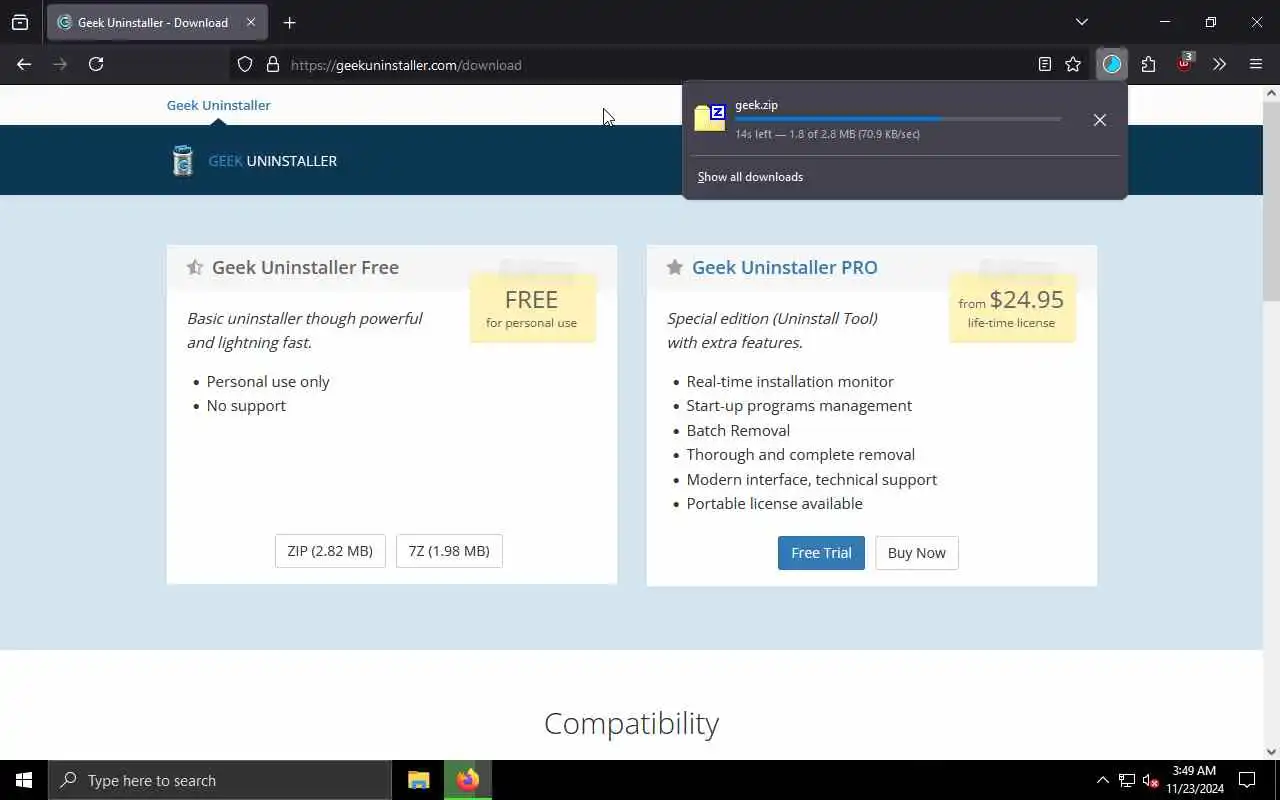Open a new tab with plus button
The image size is (1280, 800).
289,22
